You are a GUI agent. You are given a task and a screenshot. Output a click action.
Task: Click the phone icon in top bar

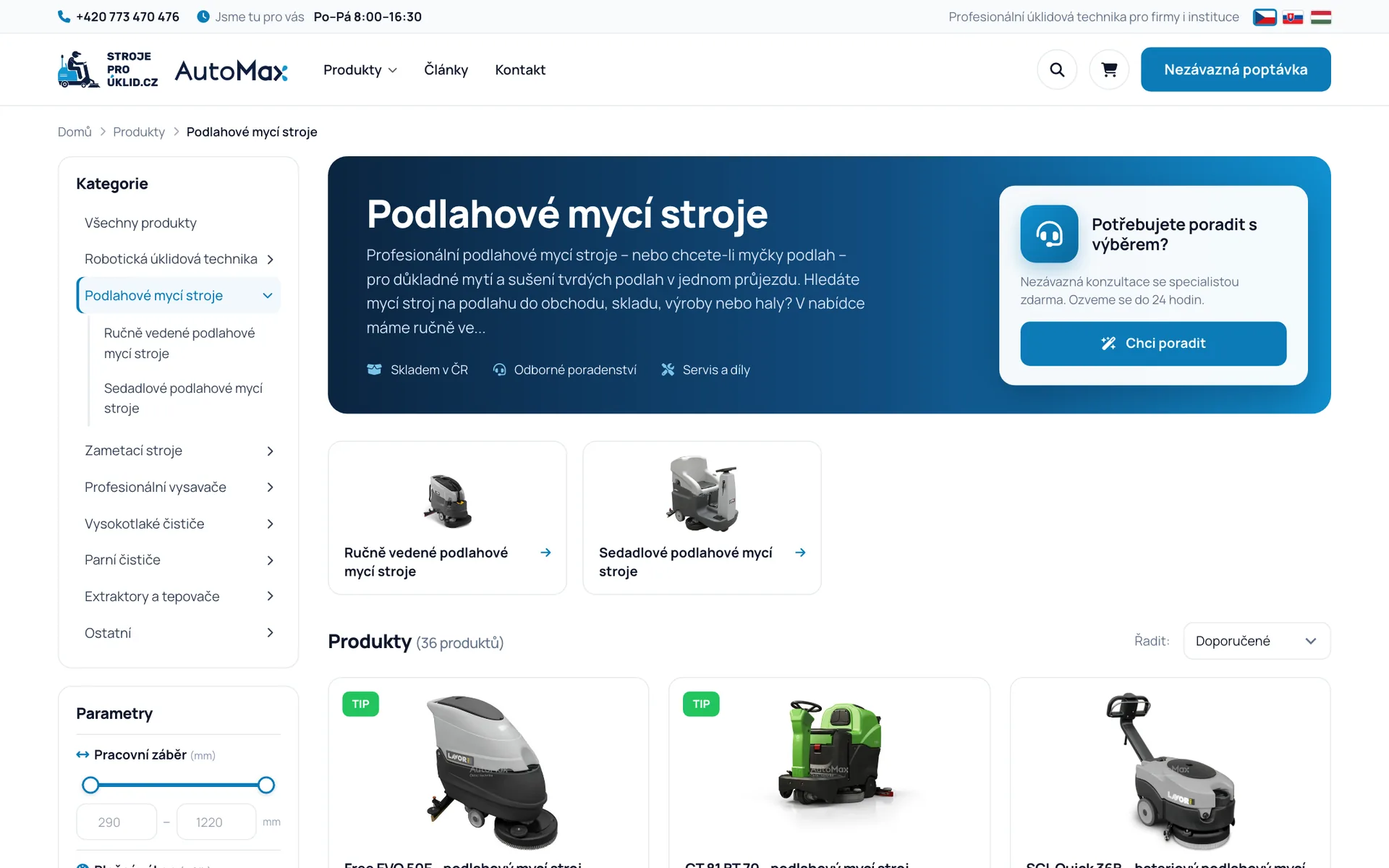click(64, 17)
